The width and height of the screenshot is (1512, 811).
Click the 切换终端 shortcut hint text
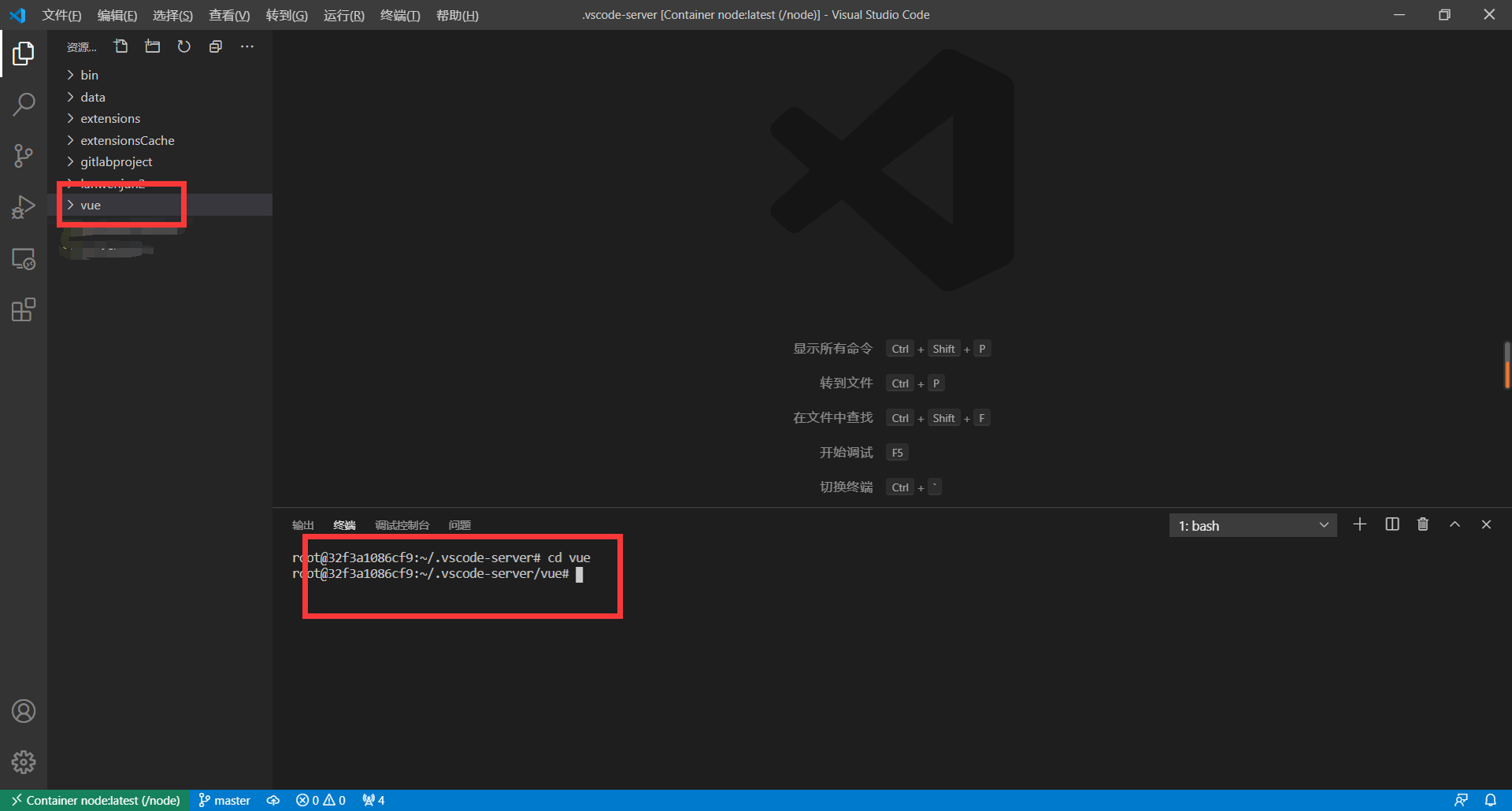click(846, 487)
